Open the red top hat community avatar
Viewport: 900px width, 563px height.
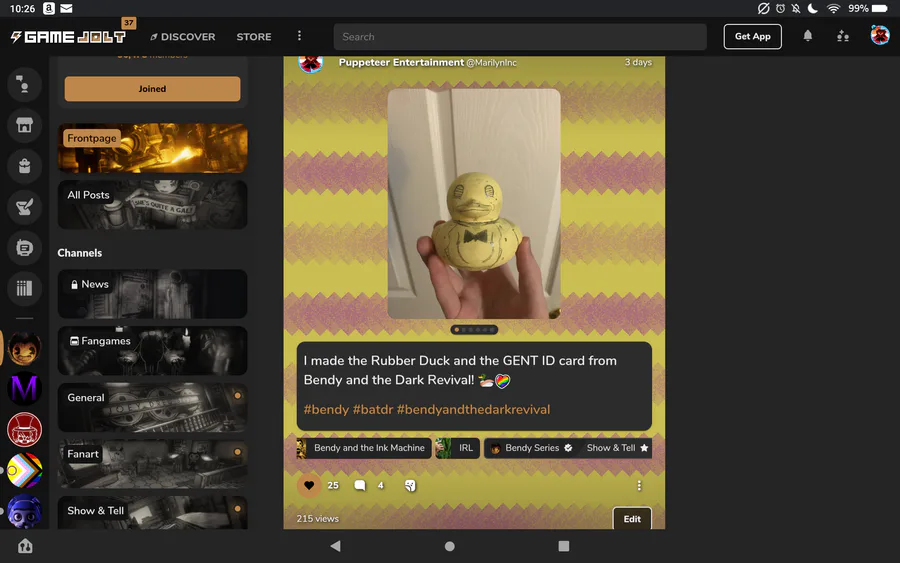[x=24, y=429]
